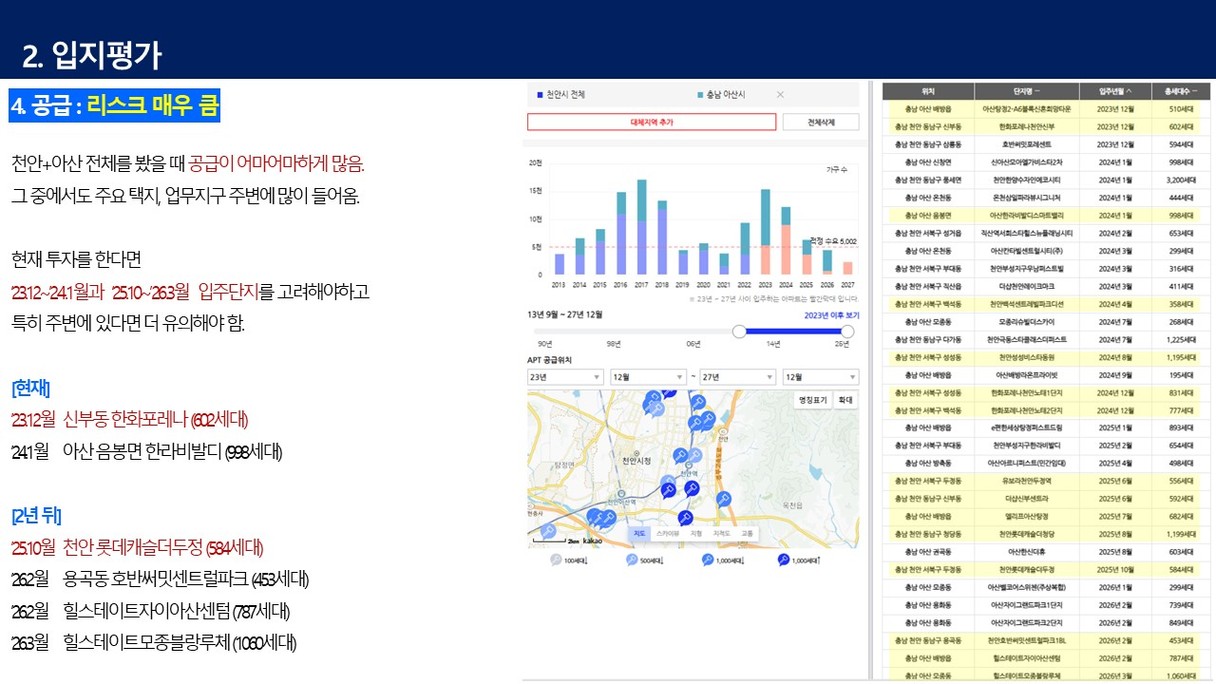Click the 4. 공급 : 리스크 매우 큼 heading
This screenshot has height=684, width=1216.
(114, 105)
